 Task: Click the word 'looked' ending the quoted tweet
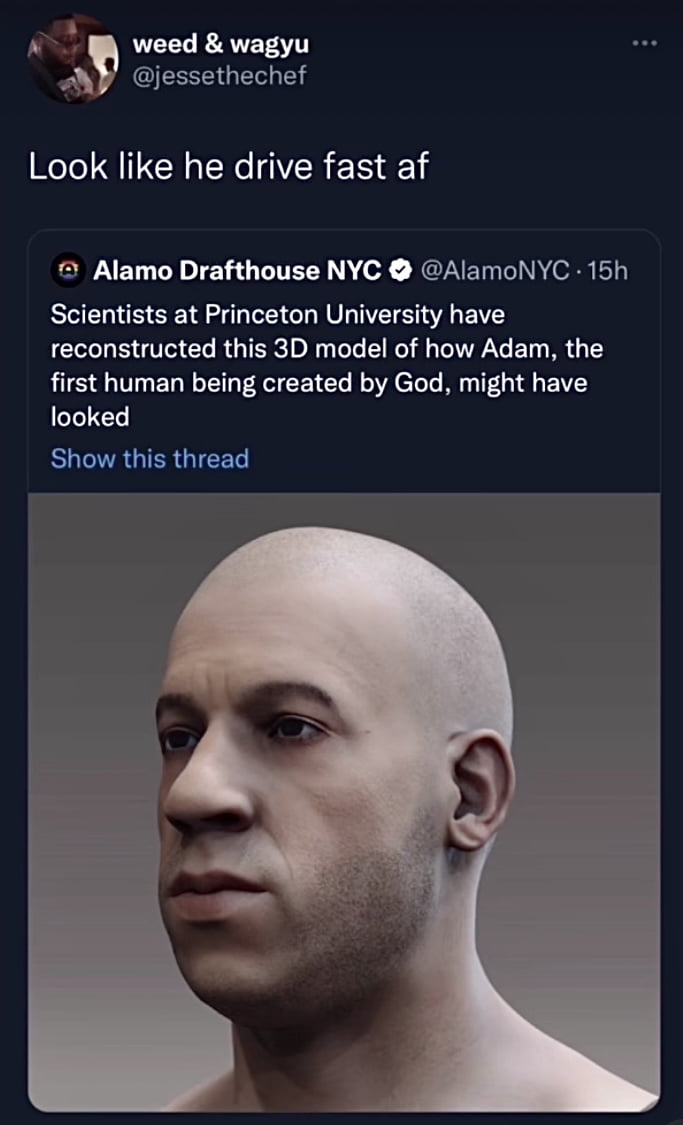[x=90, y=418]
